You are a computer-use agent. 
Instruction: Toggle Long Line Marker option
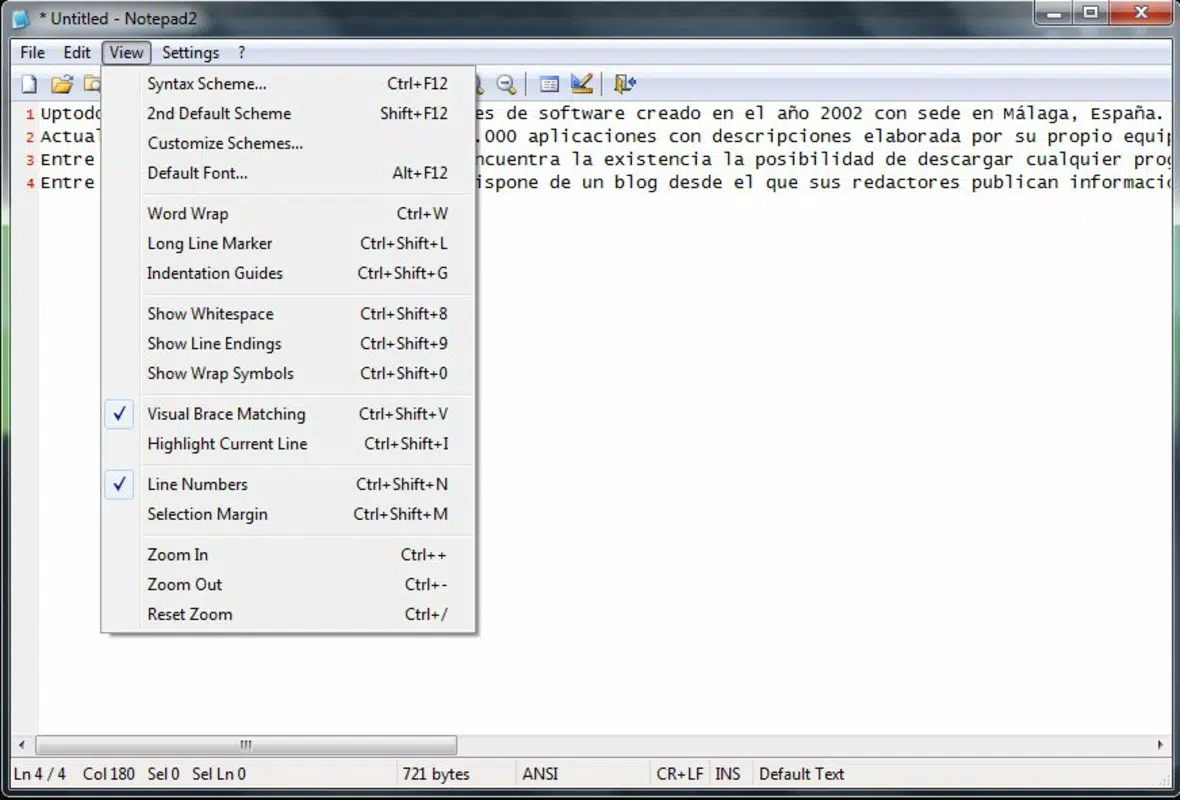coord(288,244)
